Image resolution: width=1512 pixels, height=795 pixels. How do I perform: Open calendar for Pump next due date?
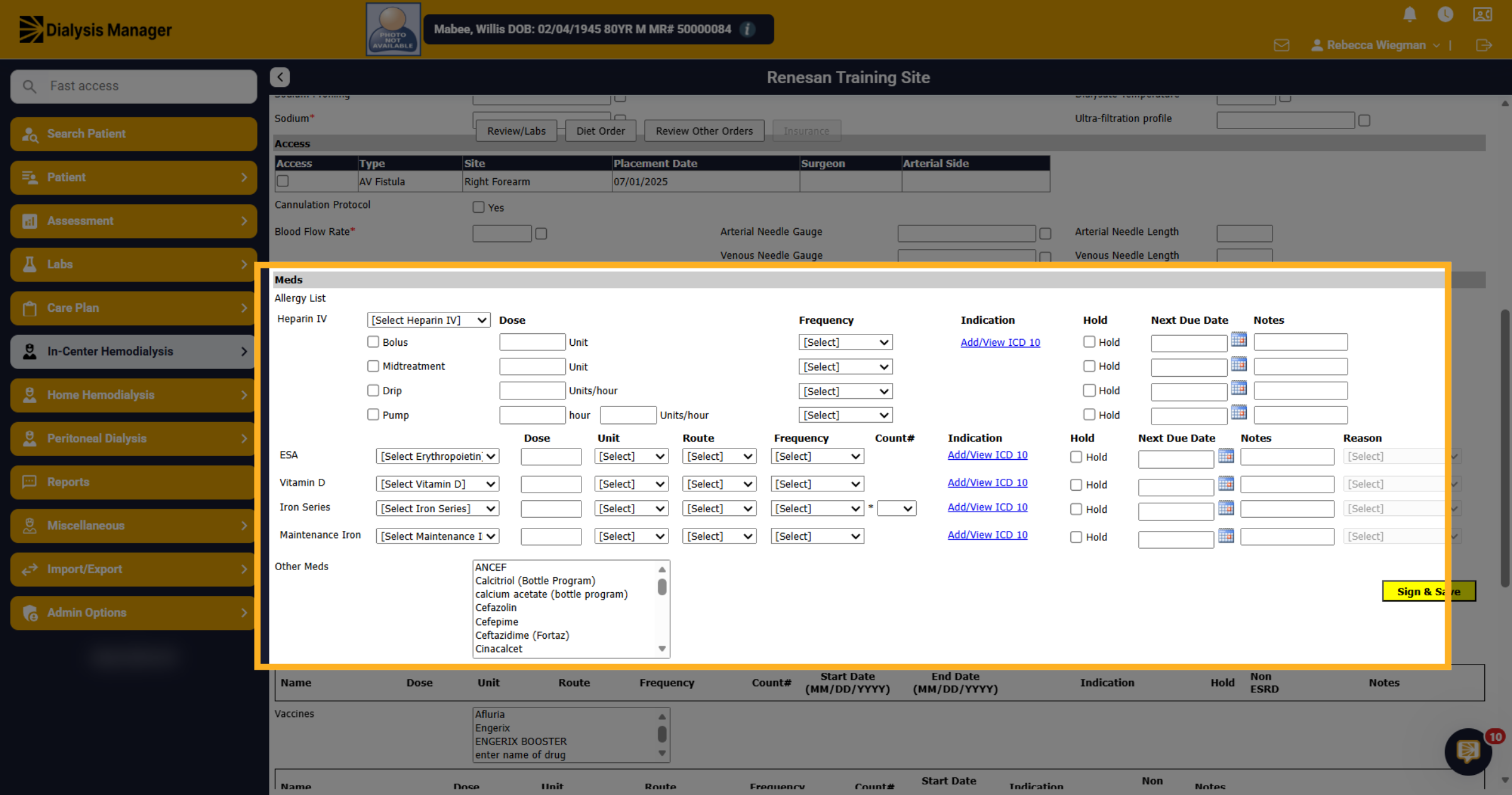[1239, 413]
